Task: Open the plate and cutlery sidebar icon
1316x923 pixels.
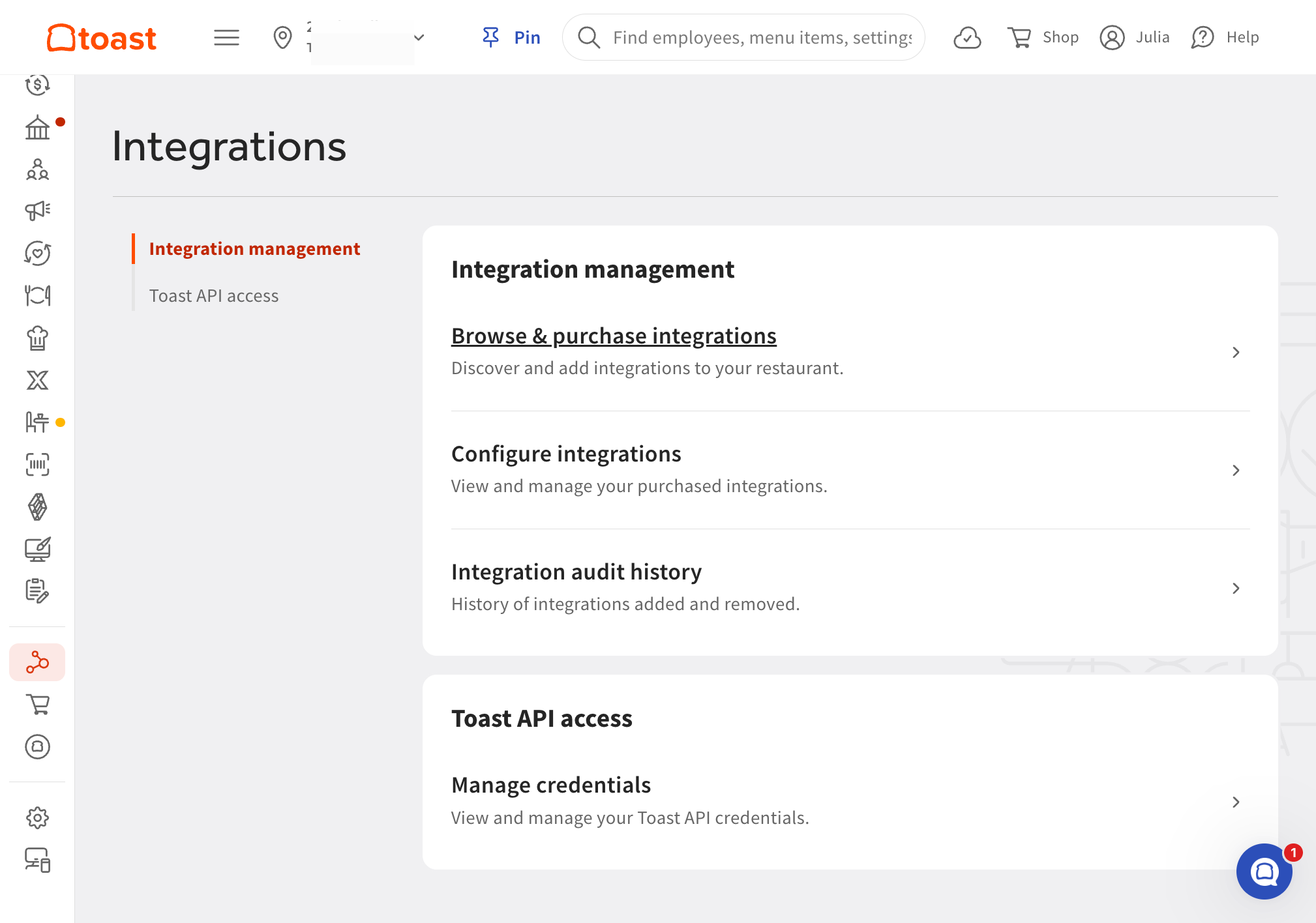Action: coord(37,295)
